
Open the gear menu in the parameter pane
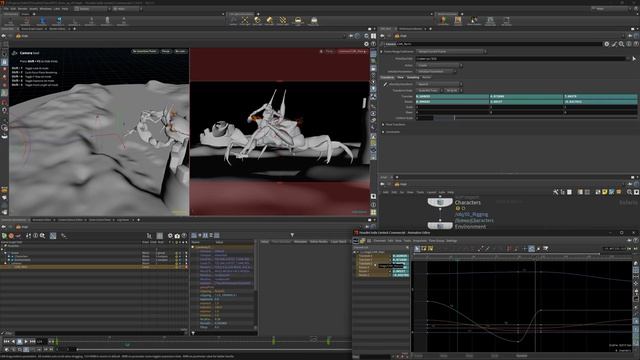(607, 44)
